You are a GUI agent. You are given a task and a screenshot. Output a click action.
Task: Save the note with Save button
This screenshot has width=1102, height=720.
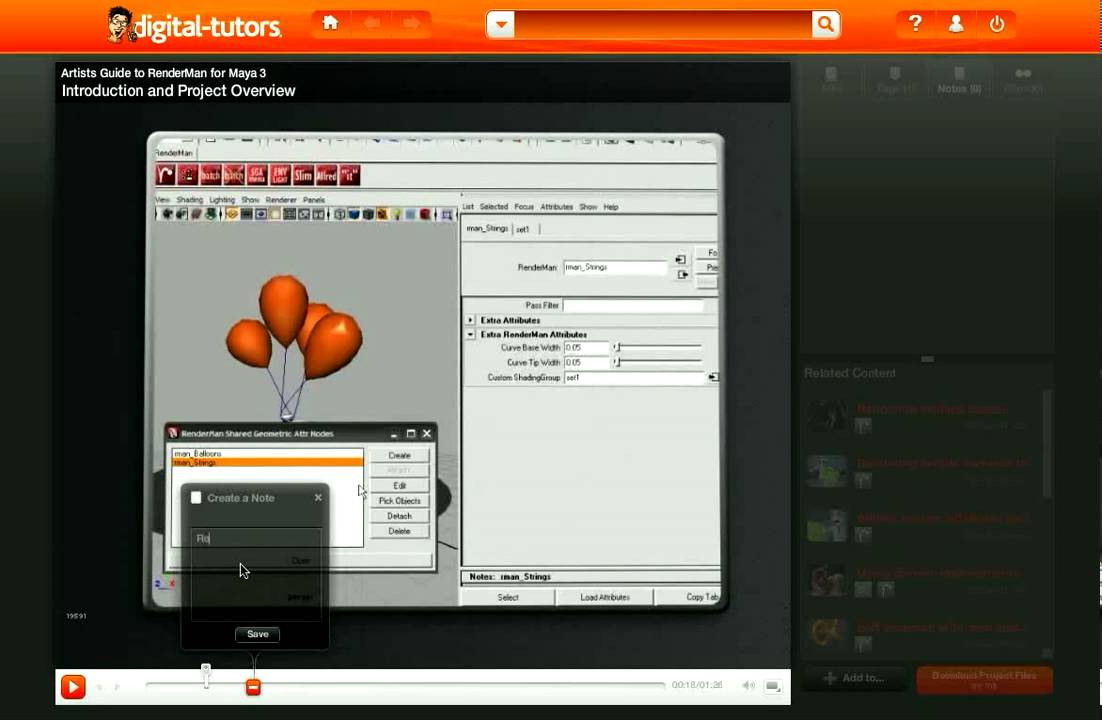(257, 634)
